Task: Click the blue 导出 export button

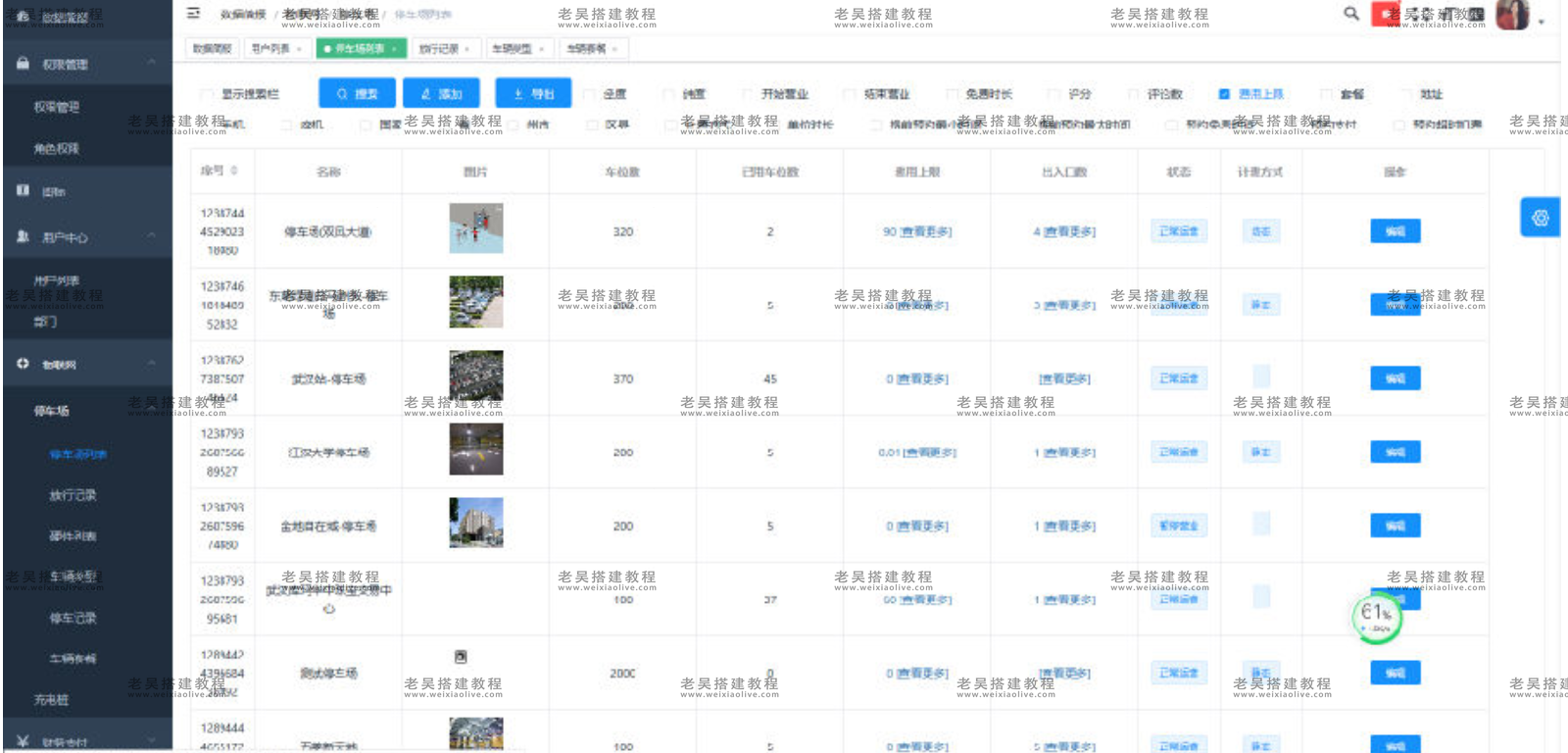Action: pos(534,93)
